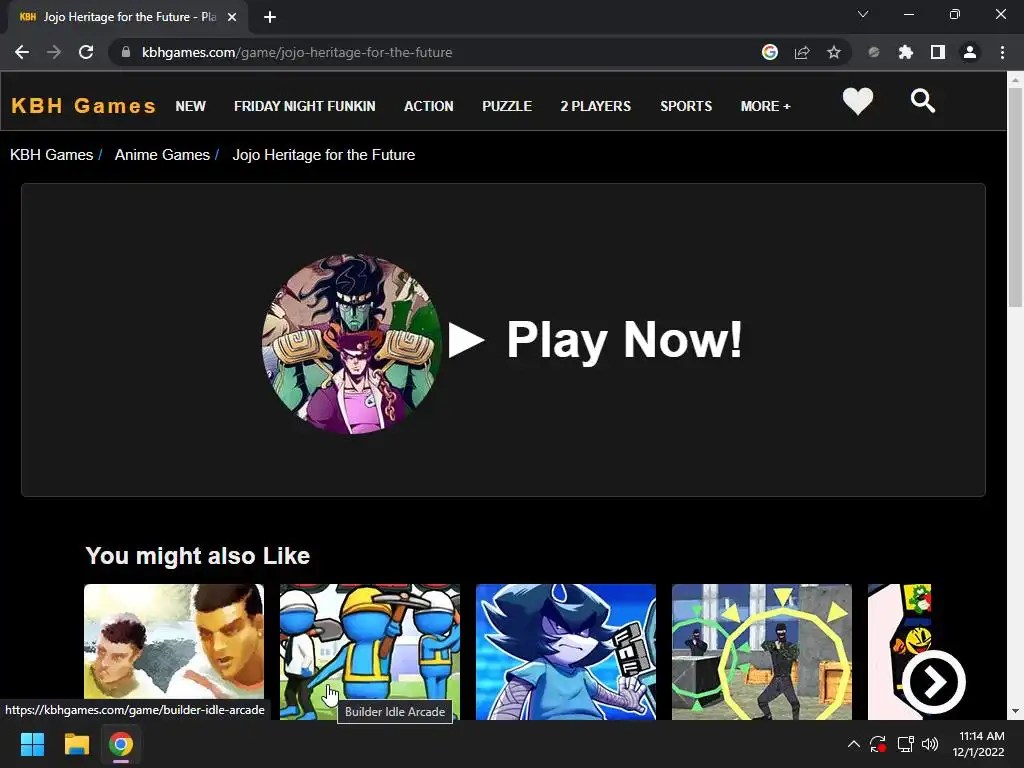Close the Jojo Heritage tab

tap(232, 17)
